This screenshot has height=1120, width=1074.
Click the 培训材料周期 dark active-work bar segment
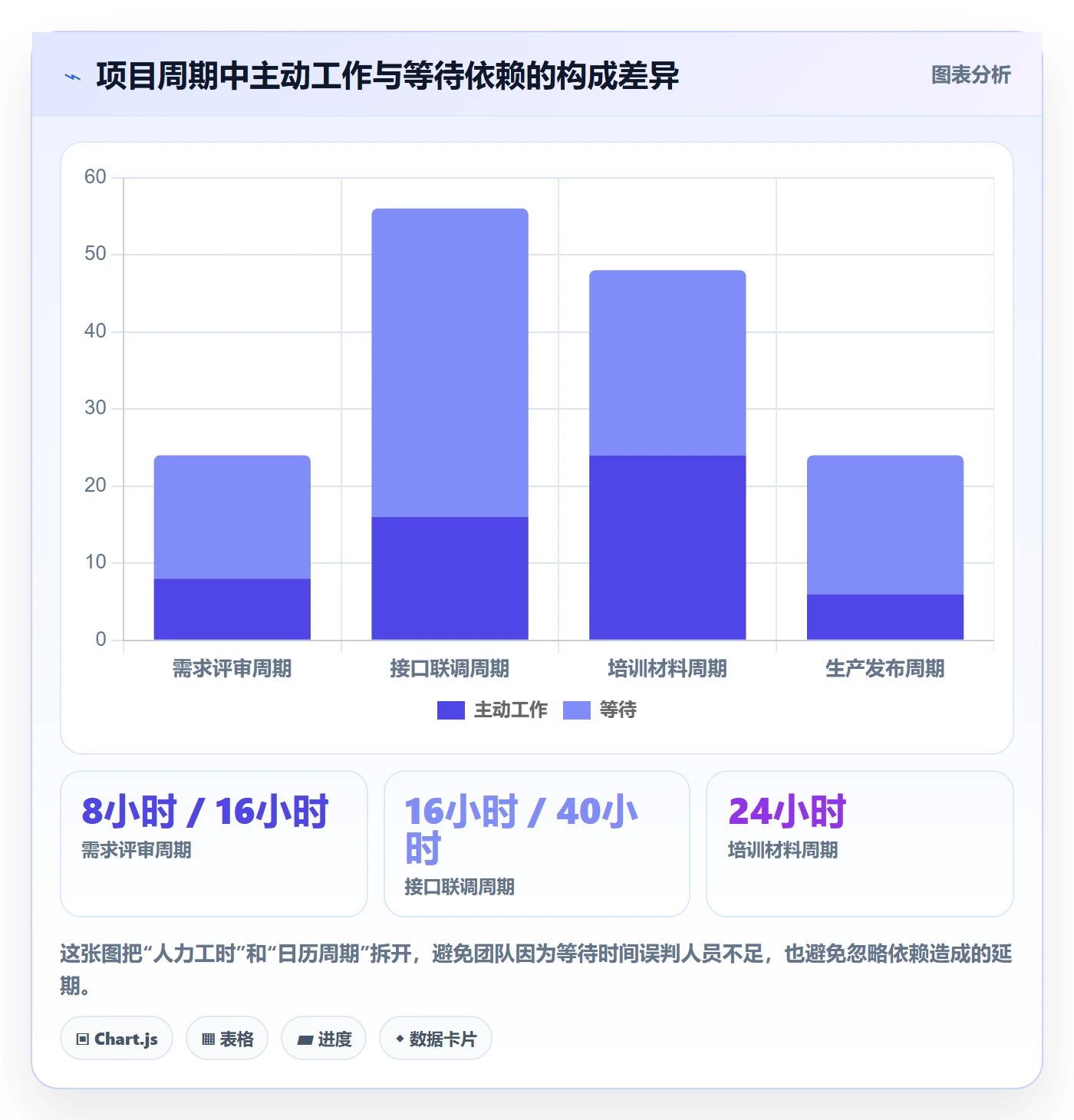click(667, 548)
